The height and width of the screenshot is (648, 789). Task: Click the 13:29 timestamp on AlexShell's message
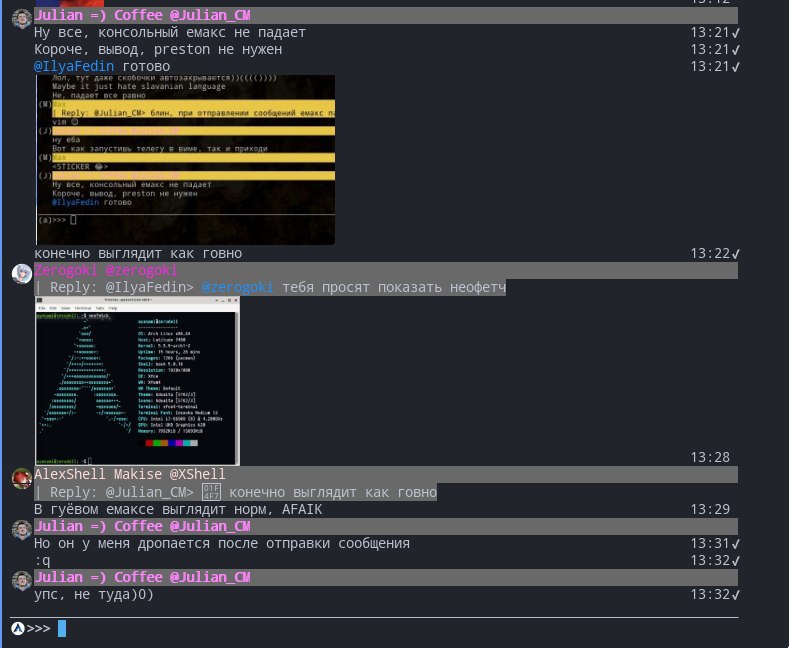point(710,509)
